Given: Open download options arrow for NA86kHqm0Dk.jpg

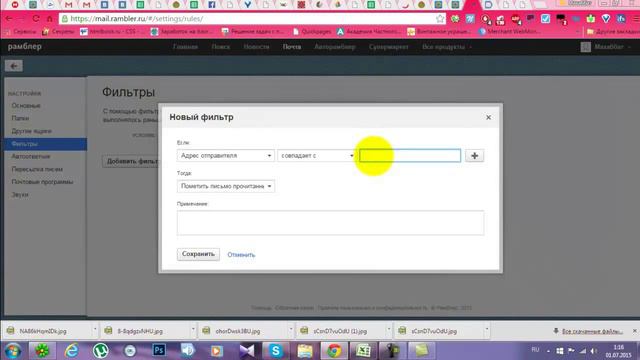Looking at the screenshot, I should [95, 329].
